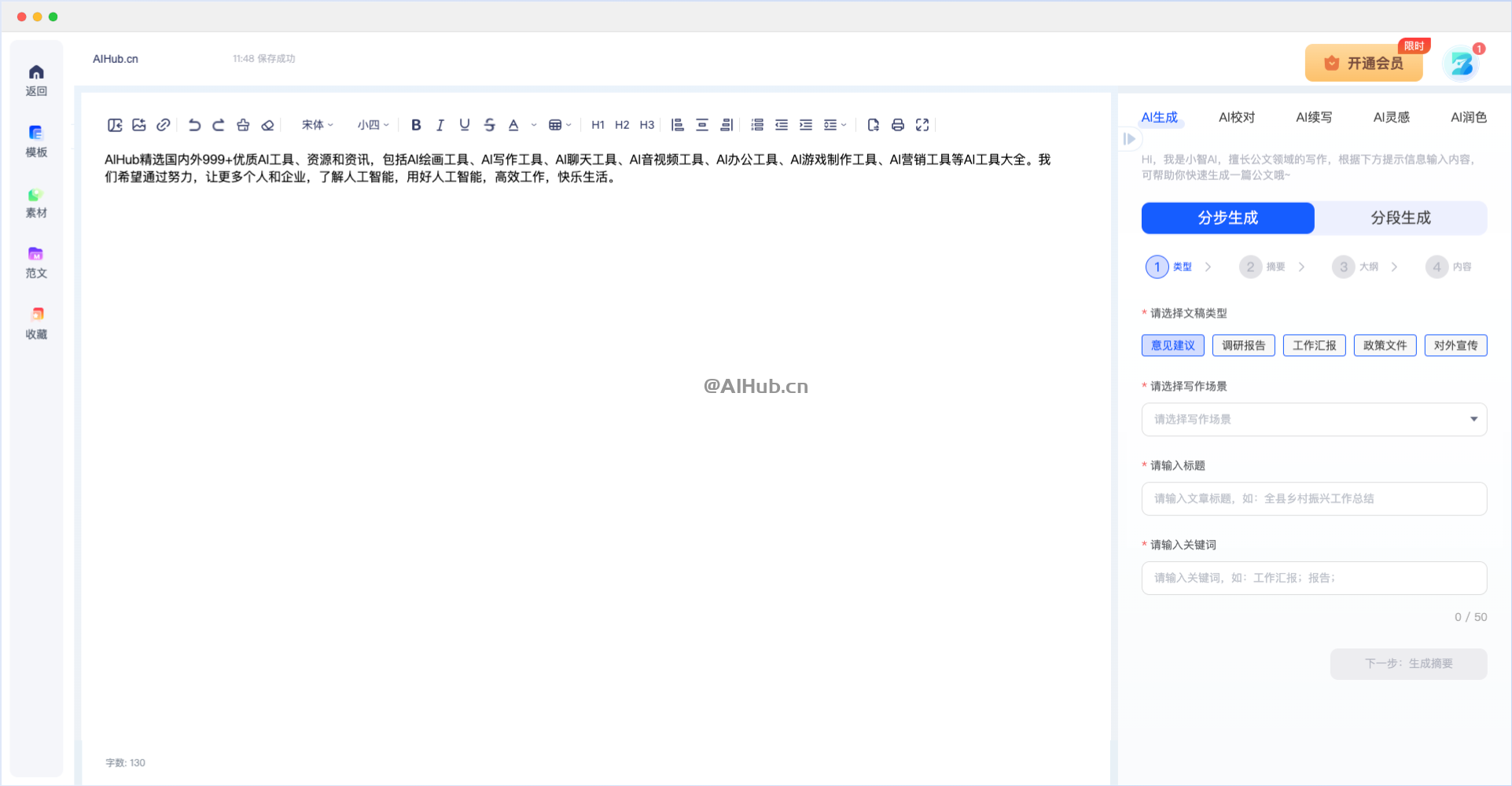Select 调研报告 as the document type
The image size is (1512, 786).
pos(1243,345)
